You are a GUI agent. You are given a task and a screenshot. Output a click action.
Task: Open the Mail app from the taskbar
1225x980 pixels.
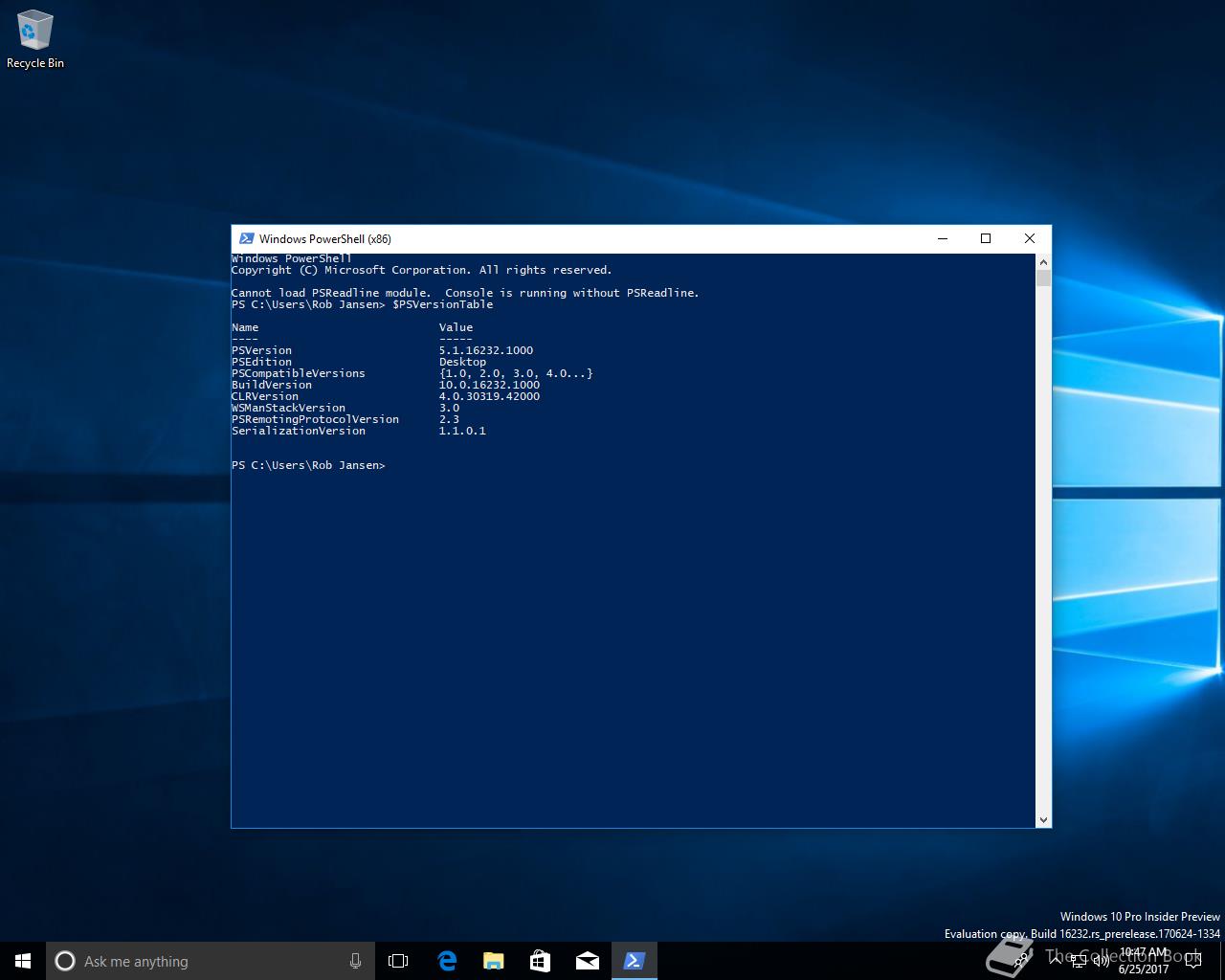click(587, 961)
